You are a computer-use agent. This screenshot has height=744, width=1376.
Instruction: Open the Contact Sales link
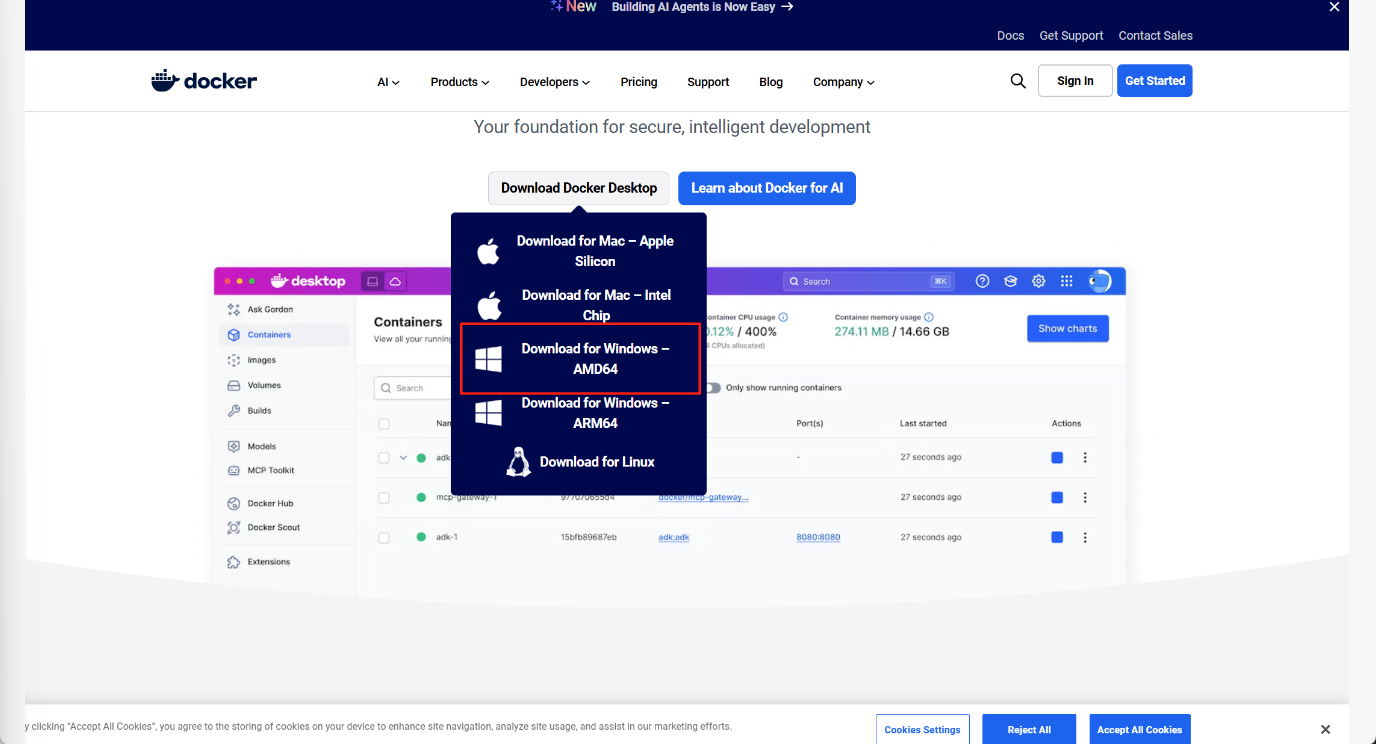[1155, 36]
